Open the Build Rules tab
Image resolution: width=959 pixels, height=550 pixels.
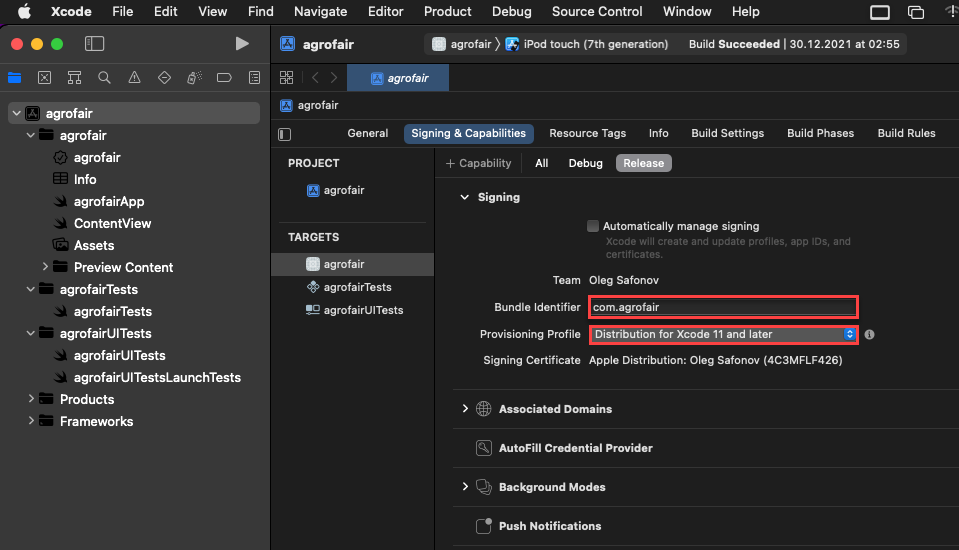[906, 133]
